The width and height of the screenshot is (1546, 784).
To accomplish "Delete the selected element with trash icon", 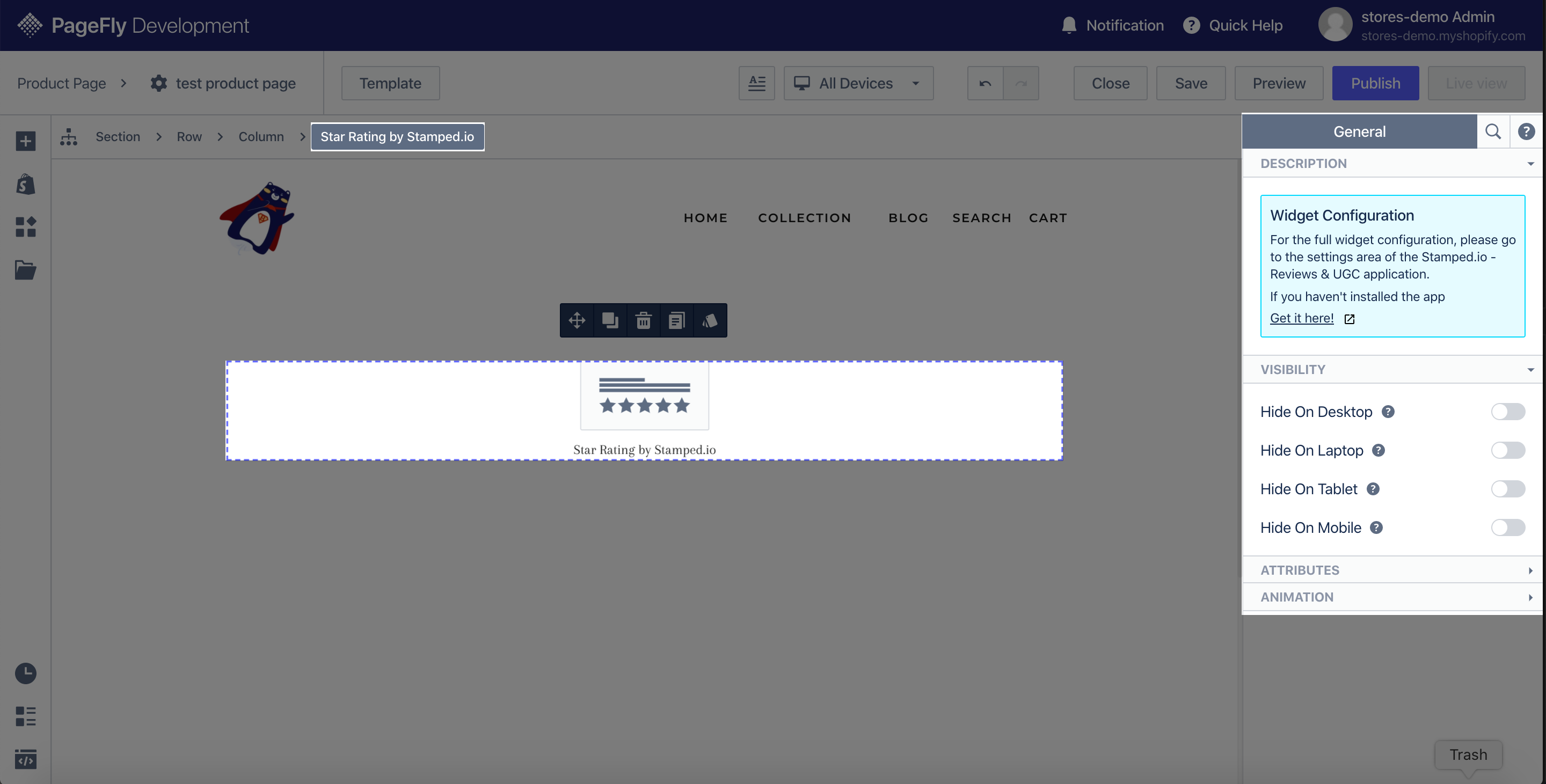I will point(644,320).
